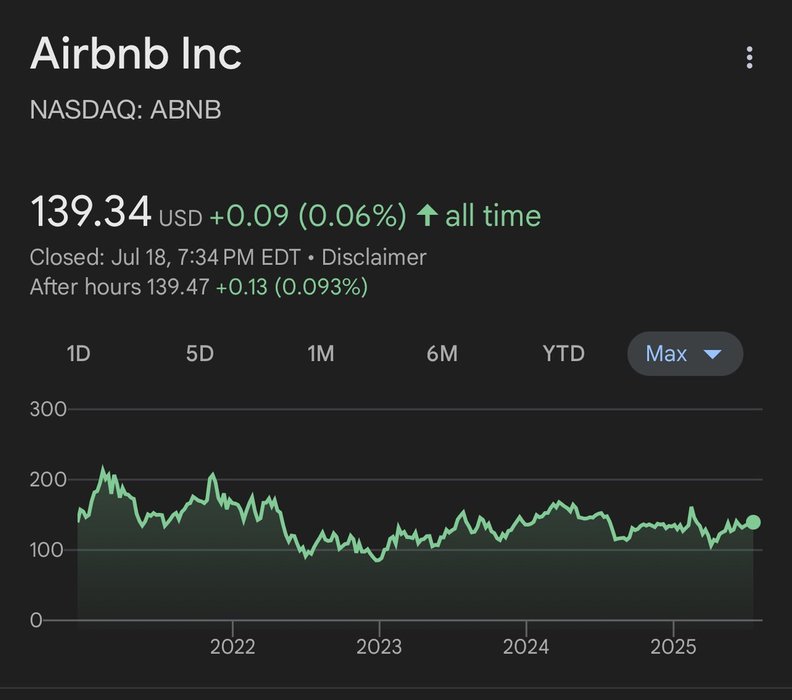This screenshot has width=792, height=700.
Task: Select the 1D time range
Action: point(78,354)
